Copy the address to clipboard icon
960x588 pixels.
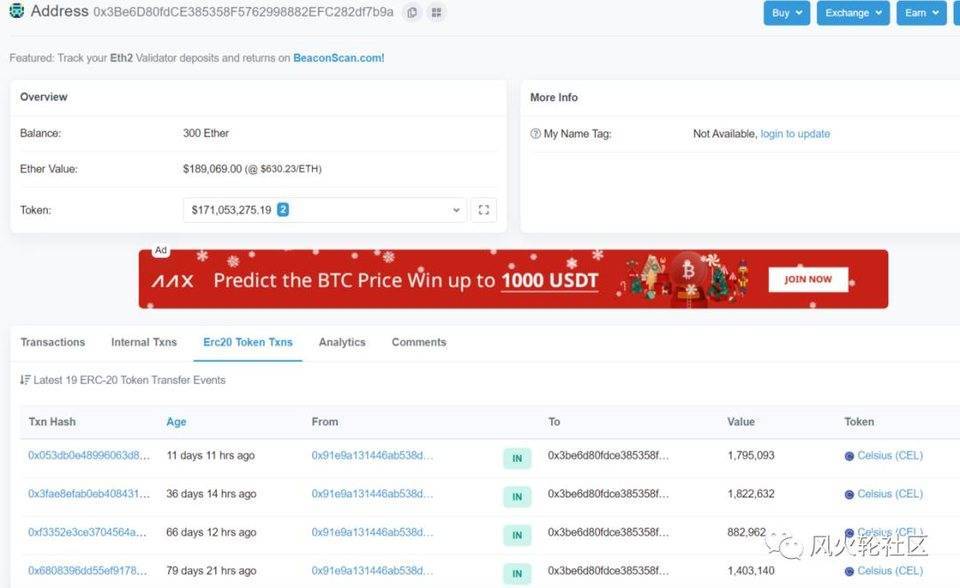(412, 12)
